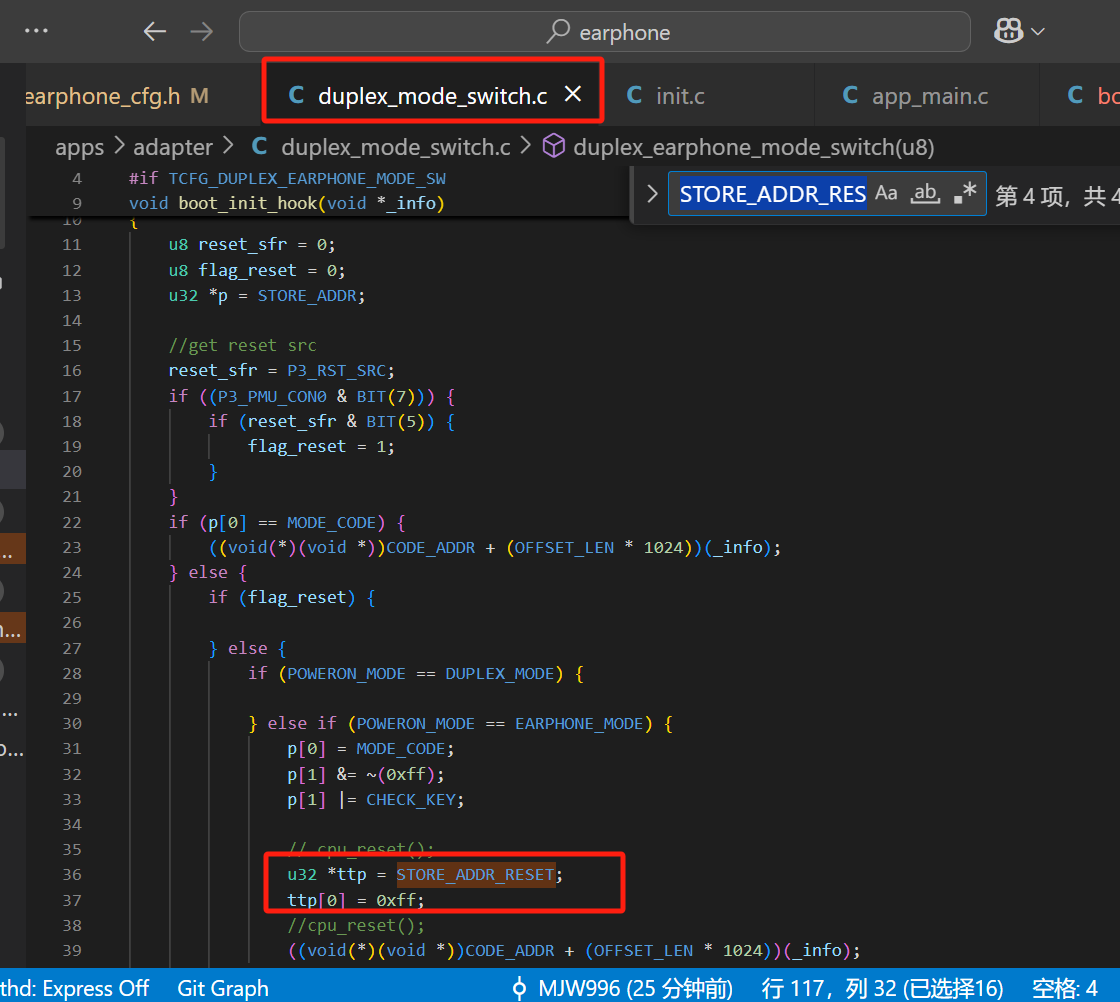This screenshot has height=1002, width=1120.
Task: Click ttp[0] = 0xff on line 37
Action: [356, 900]
